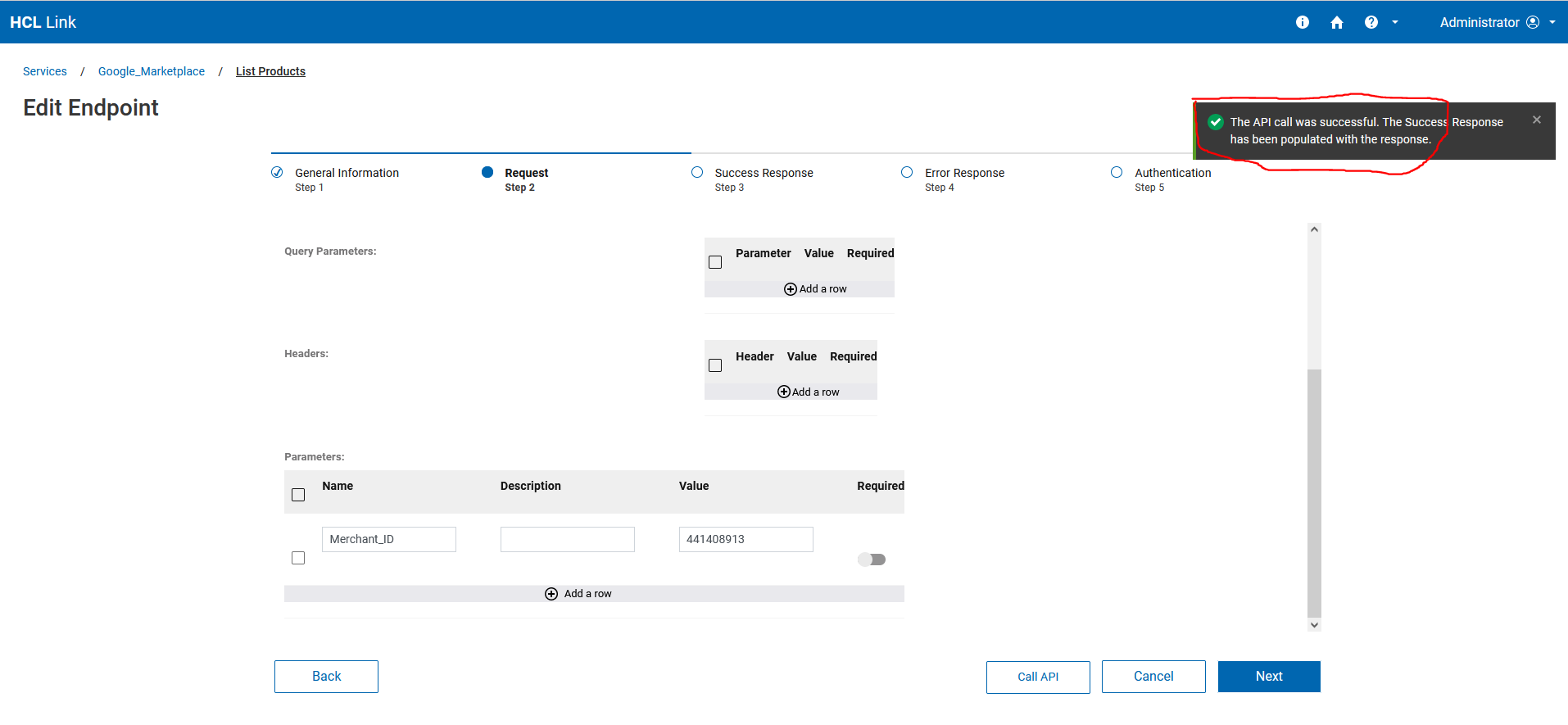Click the Error Response step circle
The height and width of the screenshot is (725, 1568).
coord(907,172)
